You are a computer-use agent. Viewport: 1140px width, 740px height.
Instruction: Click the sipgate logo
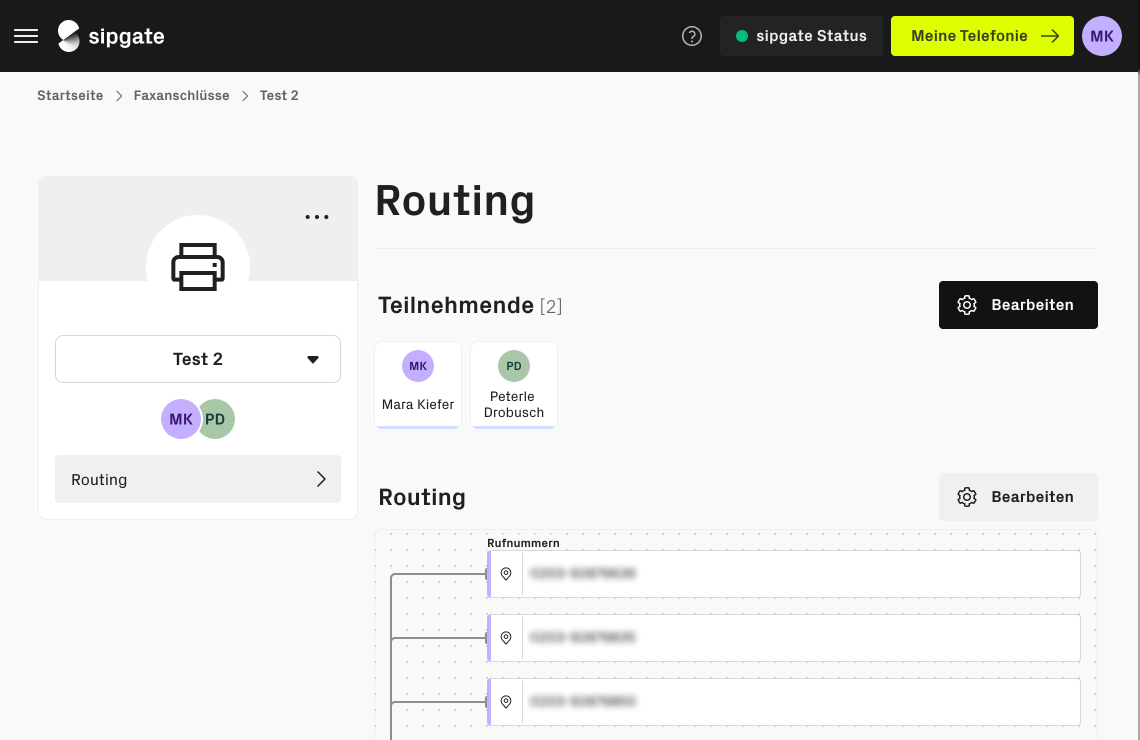tap(111, 36)
